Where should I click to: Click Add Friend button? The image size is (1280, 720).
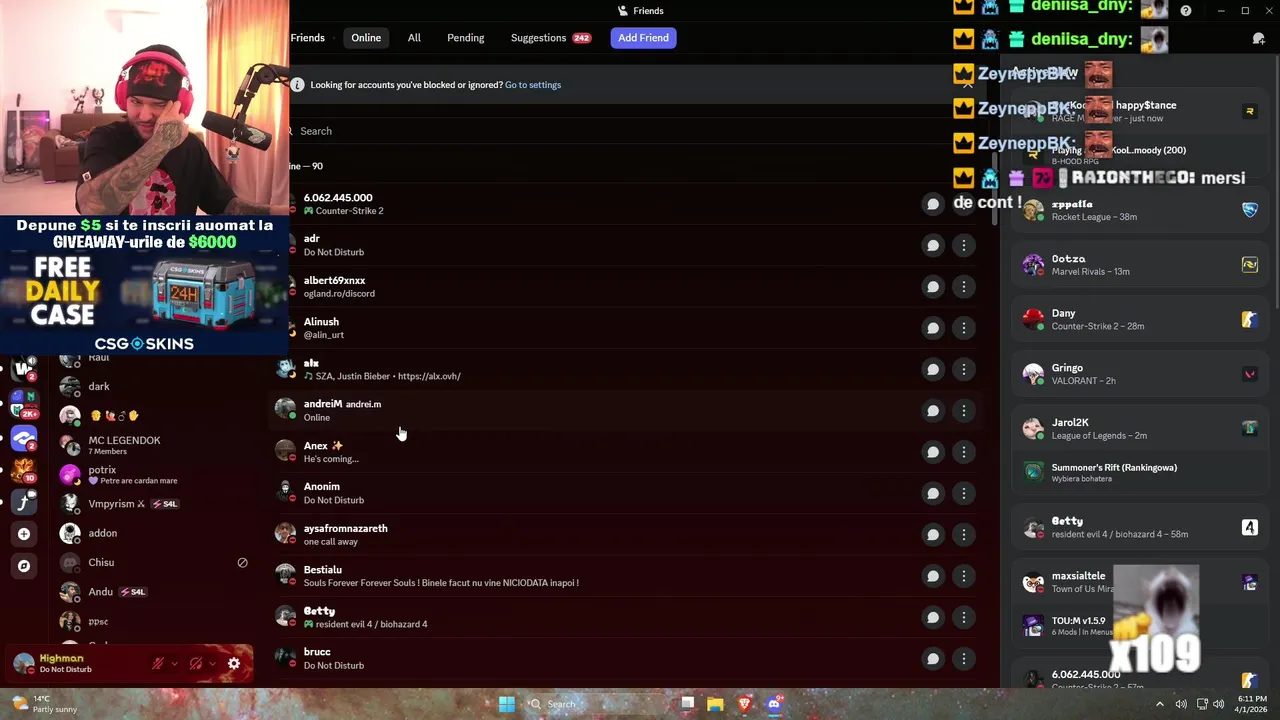pyautogui.click(x=643, y=38)
